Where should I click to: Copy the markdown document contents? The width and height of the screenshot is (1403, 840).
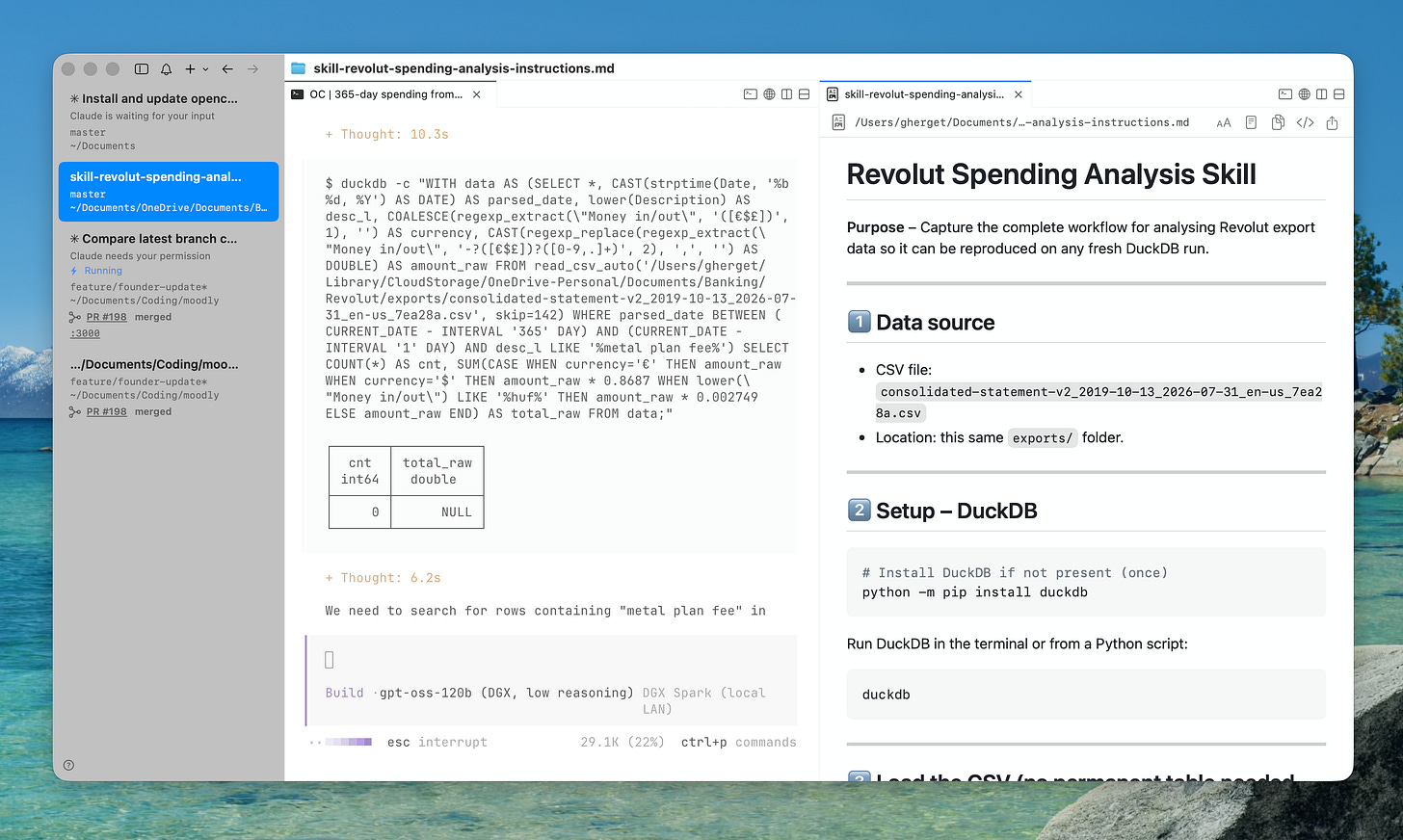coord(1278,122)
